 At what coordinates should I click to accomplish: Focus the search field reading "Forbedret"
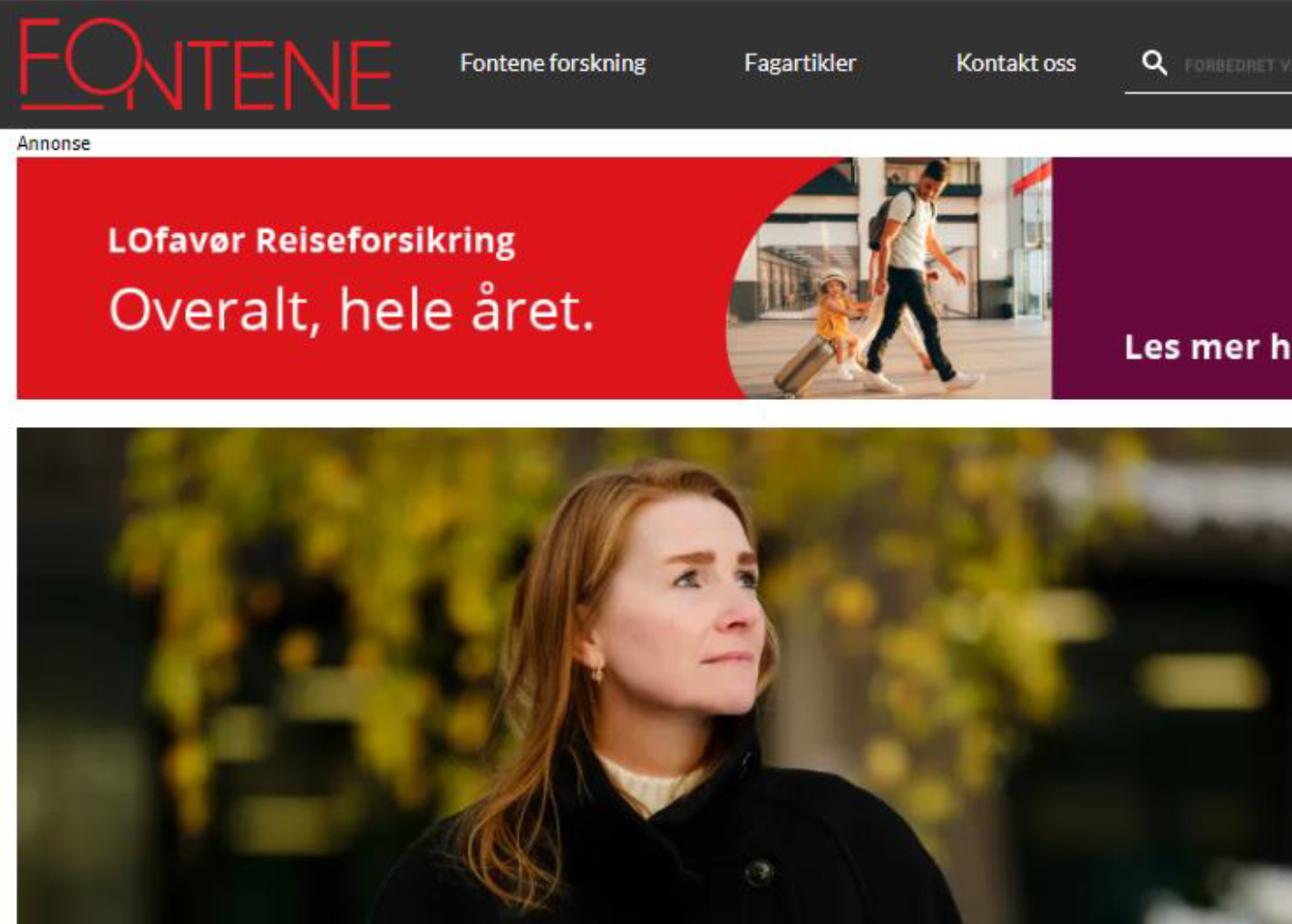click(x=1237, y=65)
